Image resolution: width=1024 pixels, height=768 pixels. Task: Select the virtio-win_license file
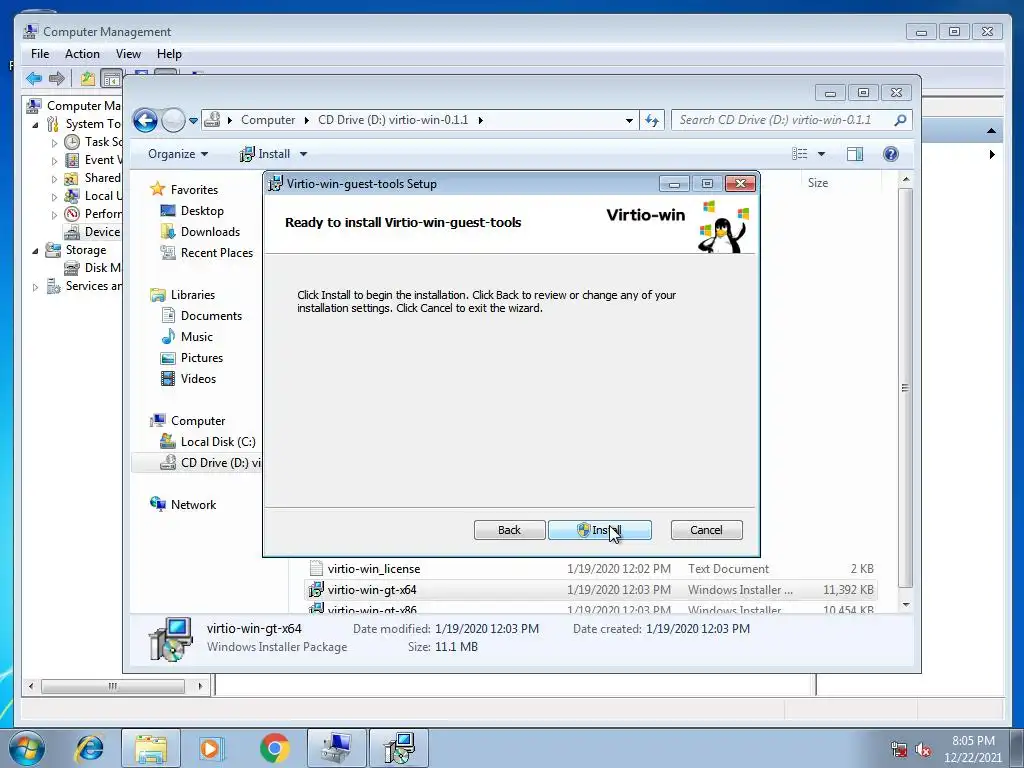374,569
